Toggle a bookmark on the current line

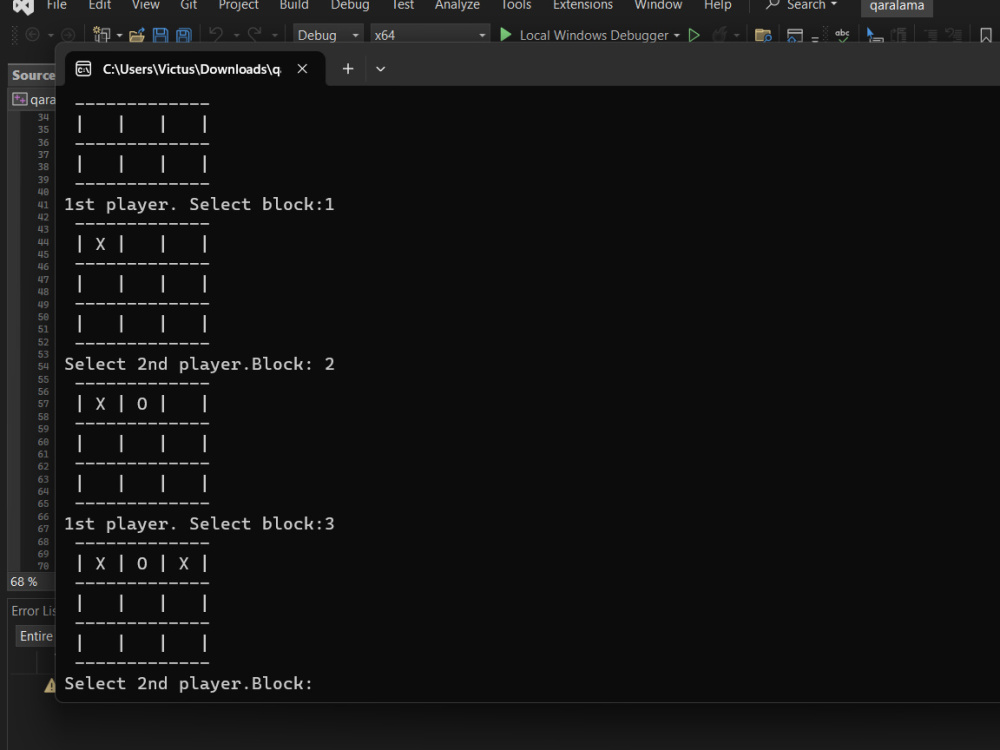click(988, 34)
